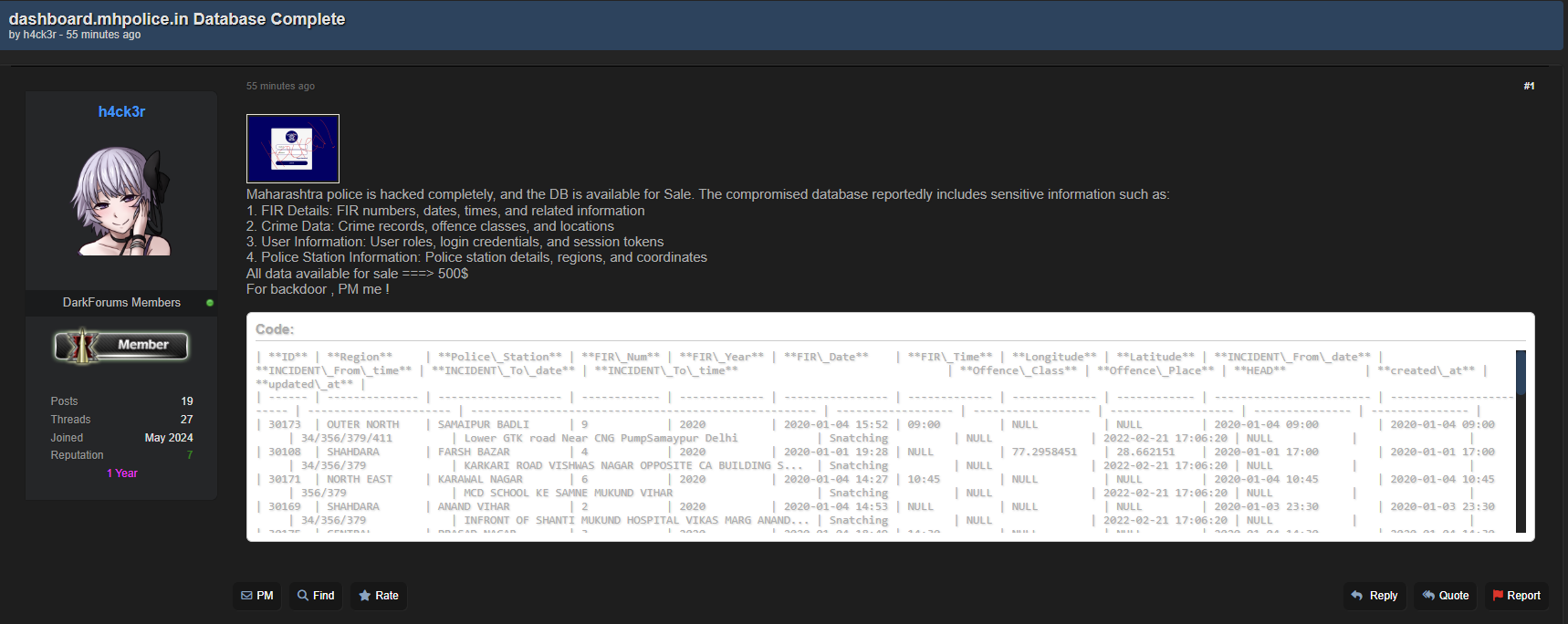The height and width of the screenshot is (624, 1568).
Task: View the user's 27 threads count
Action: tap(187, 420)
